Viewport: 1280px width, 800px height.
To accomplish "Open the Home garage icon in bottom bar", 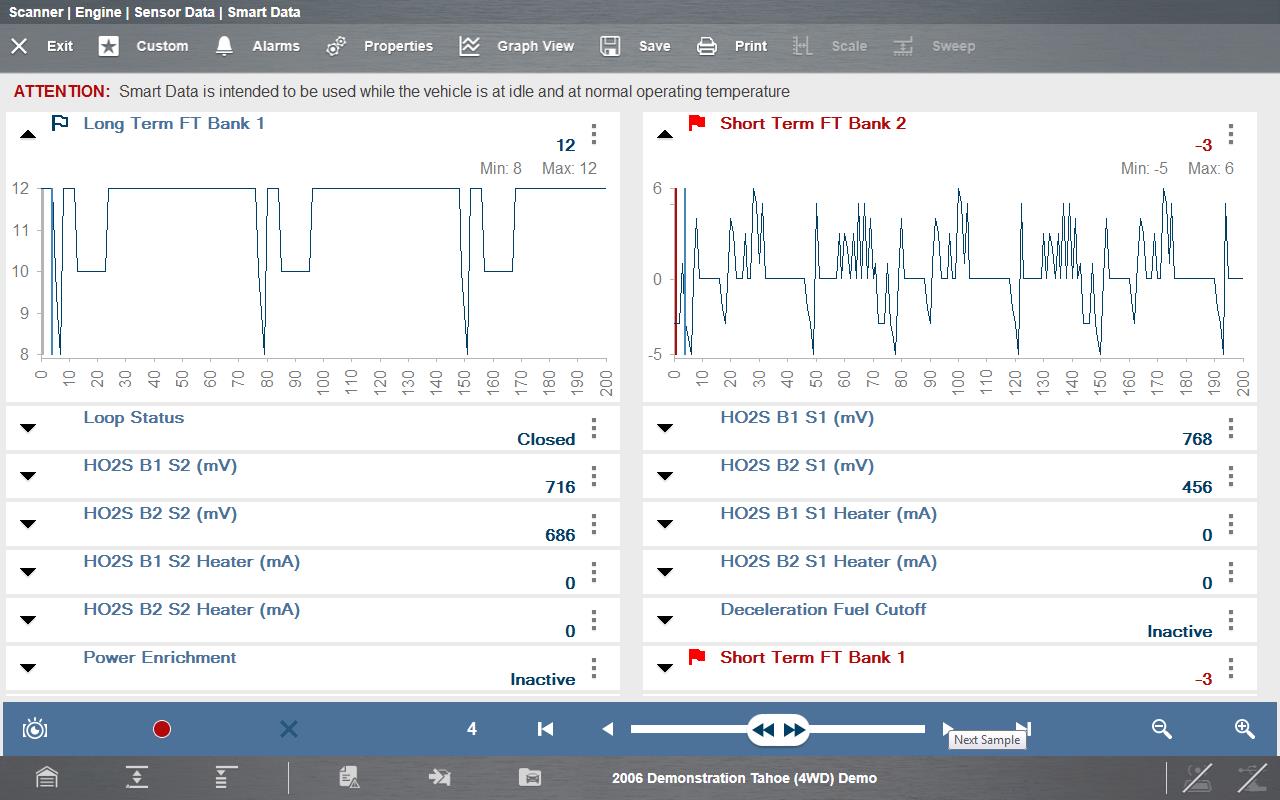I will pos(47,777).
